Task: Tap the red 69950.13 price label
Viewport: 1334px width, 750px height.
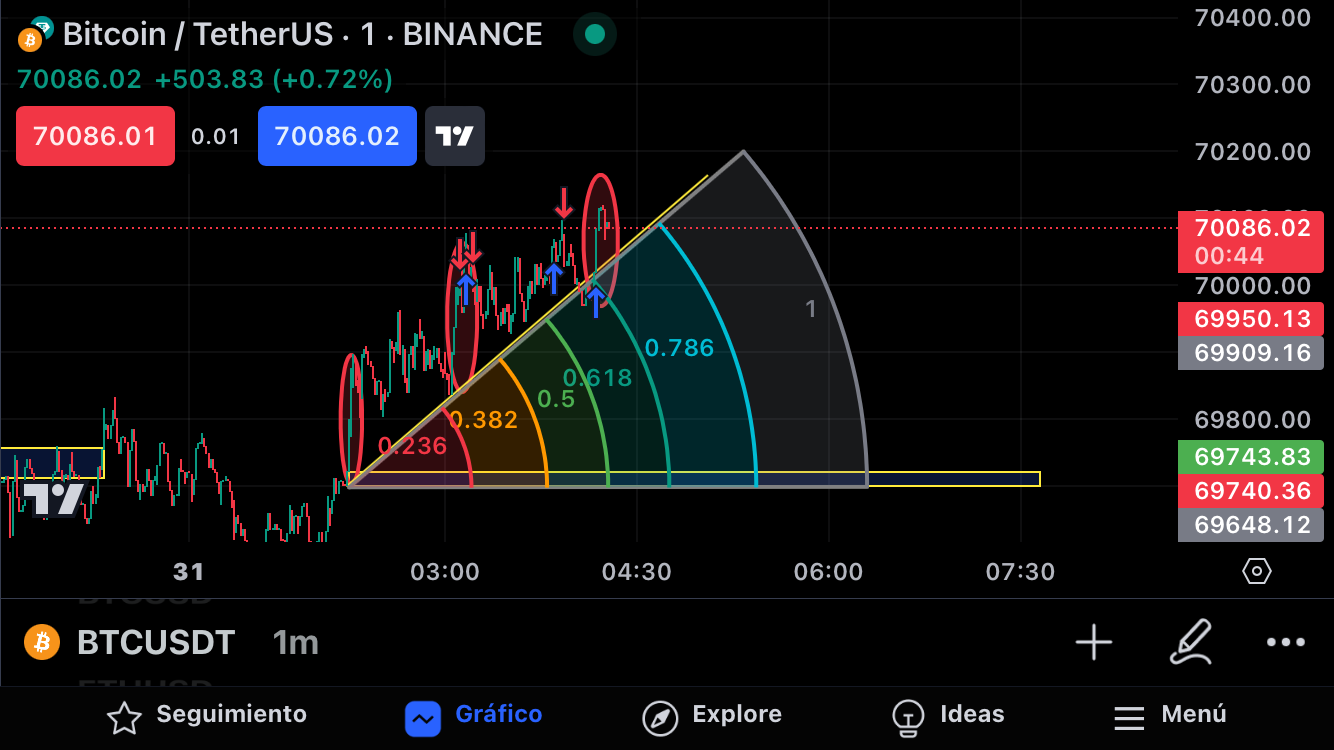Action: click(1251, 319)
